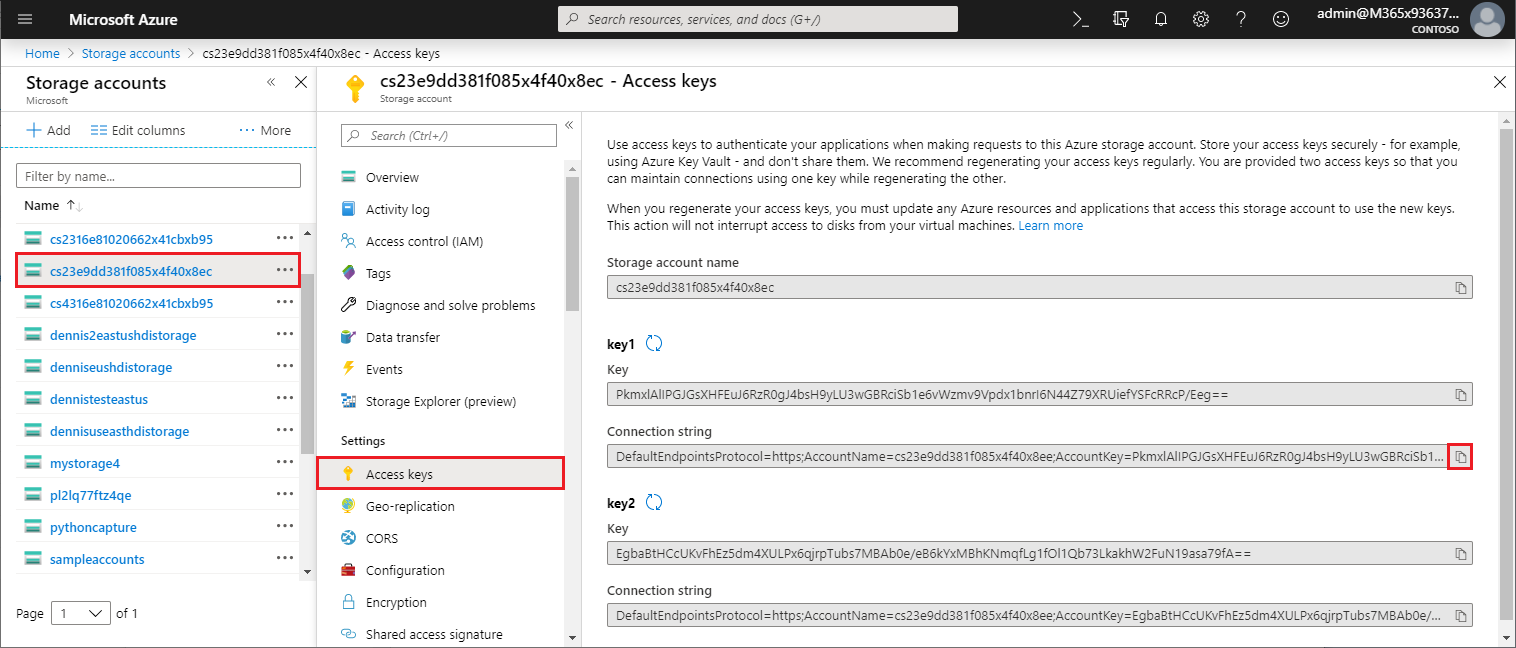Open the notifications bell
The height and width of the screenshot is (648, 1516).
[x=1161, y=19]
